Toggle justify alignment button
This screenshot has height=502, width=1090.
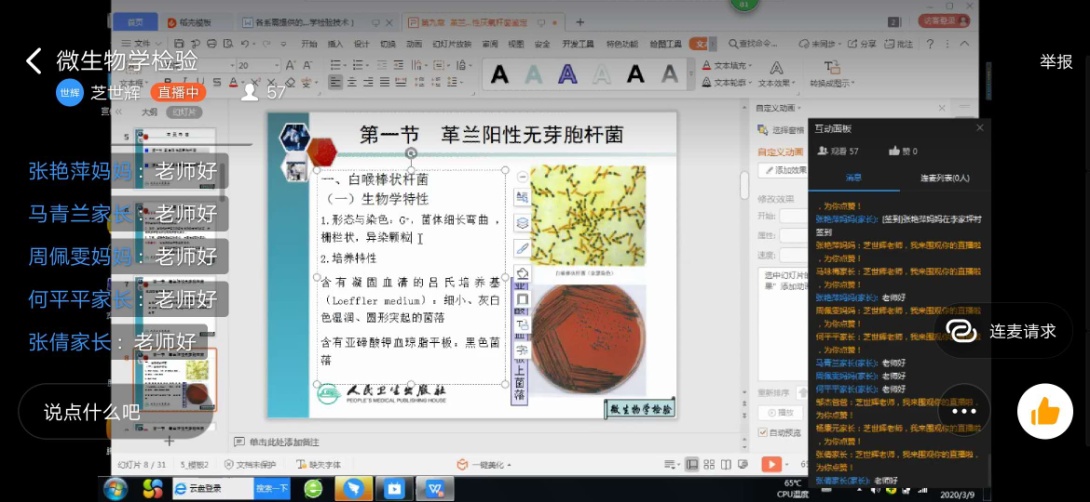click(382, 82)
